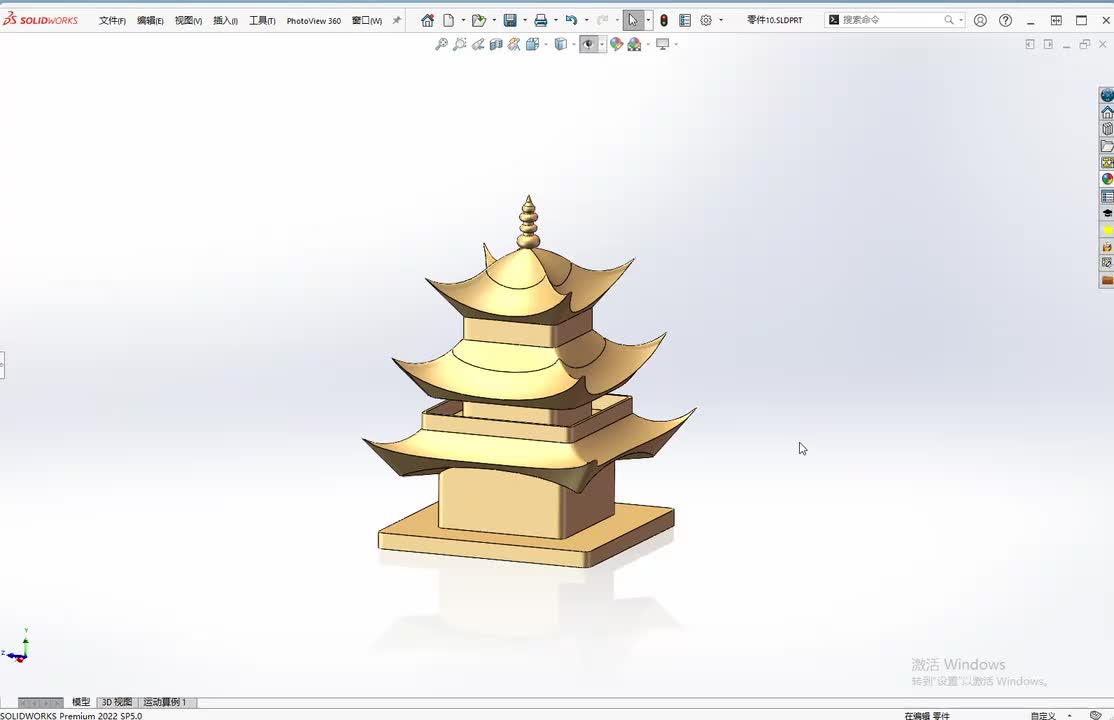Collapse left panel arrow button
Viewport: 1114px width, 720px height.
point(1029,44)
